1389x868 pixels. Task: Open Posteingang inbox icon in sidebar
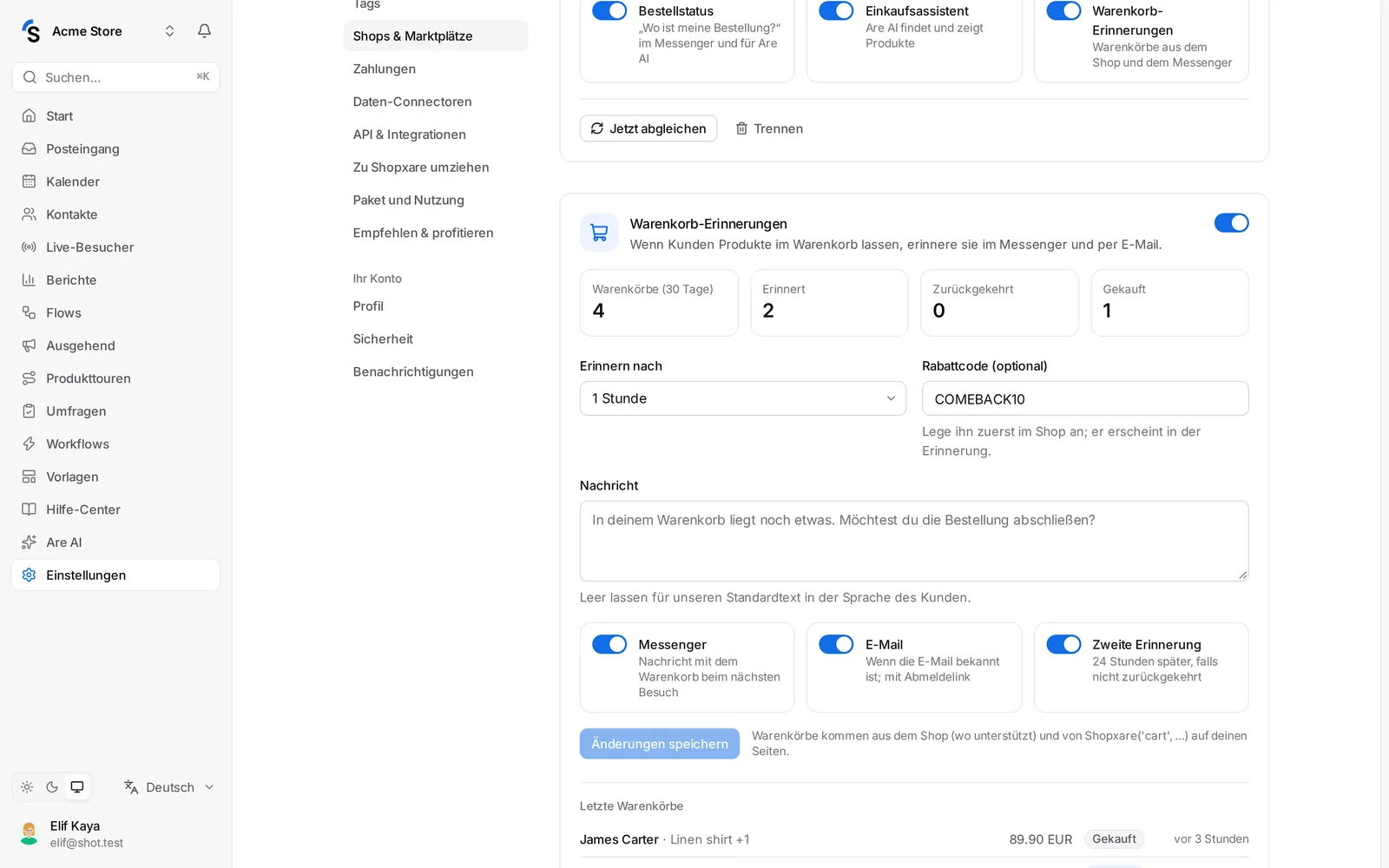(29, 148)
